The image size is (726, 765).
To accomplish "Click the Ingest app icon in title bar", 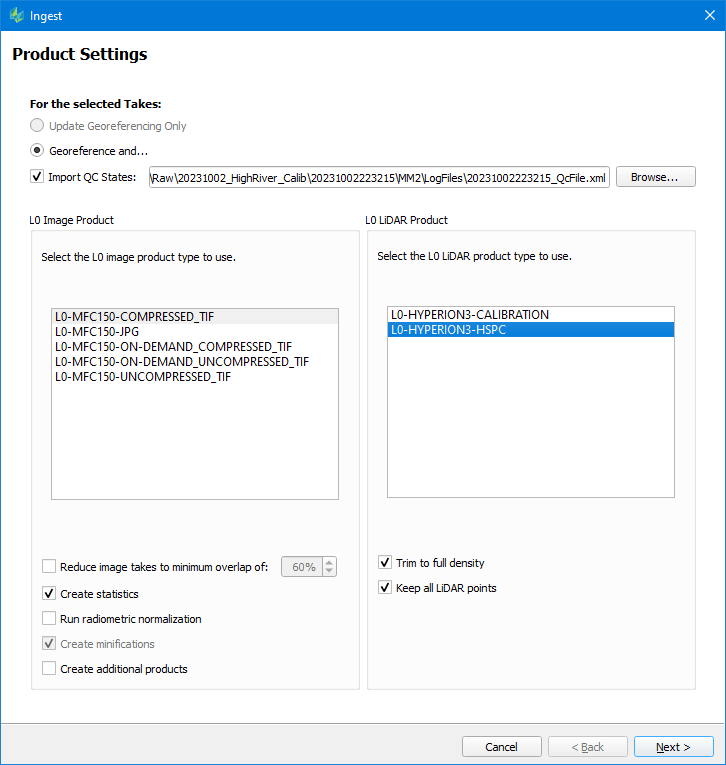I will pos(16,16).
